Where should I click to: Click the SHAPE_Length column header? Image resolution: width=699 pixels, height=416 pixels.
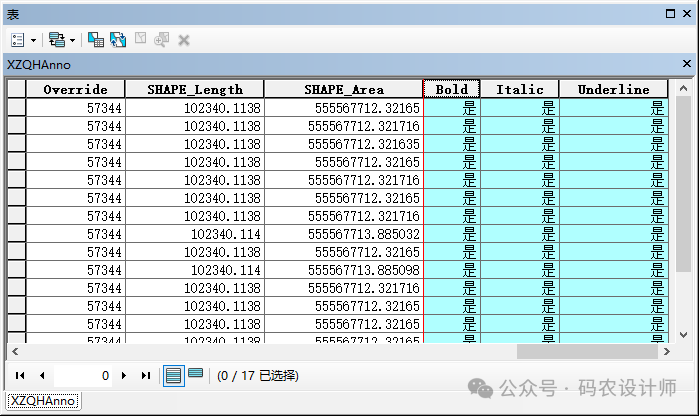(x=194, y=89)
